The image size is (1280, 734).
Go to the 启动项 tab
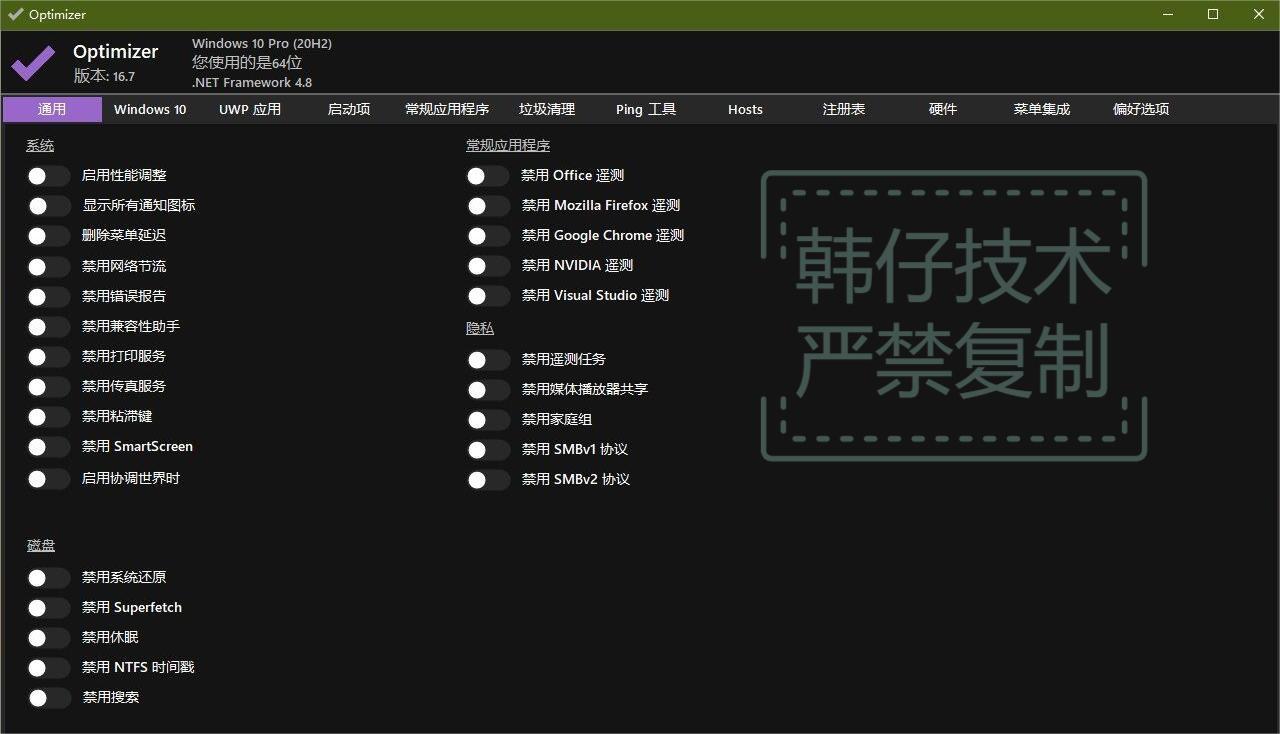[349, 109]
